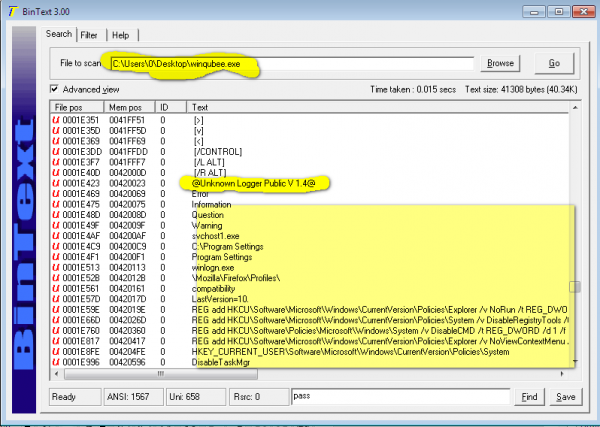Image resolution: width=600 pixels, height=427 pixels.
Task: Click the horizontal scrollbar right arrow
Action: pos(562,374)
